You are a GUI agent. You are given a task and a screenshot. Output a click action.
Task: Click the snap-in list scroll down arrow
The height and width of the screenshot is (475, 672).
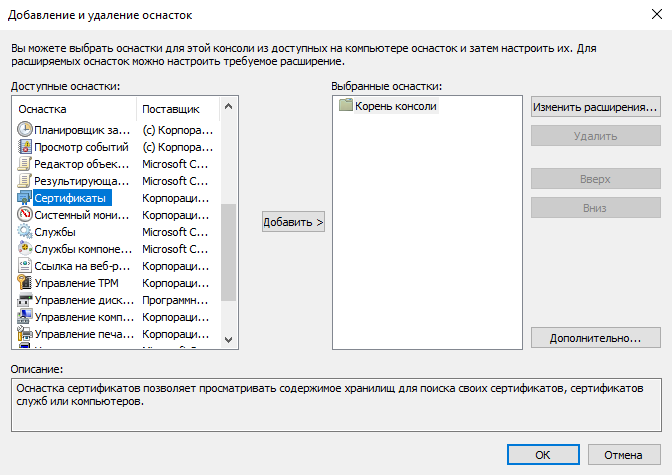[228, 339]
